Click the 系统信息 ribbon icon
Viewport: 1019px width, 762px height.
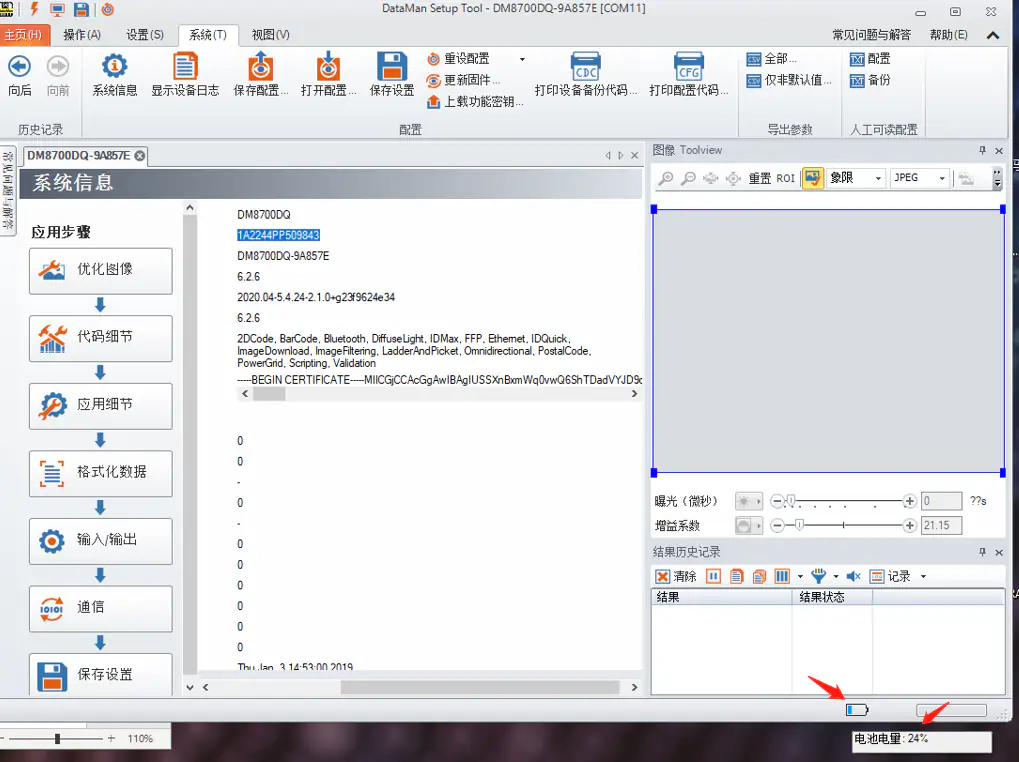point(115,68)
